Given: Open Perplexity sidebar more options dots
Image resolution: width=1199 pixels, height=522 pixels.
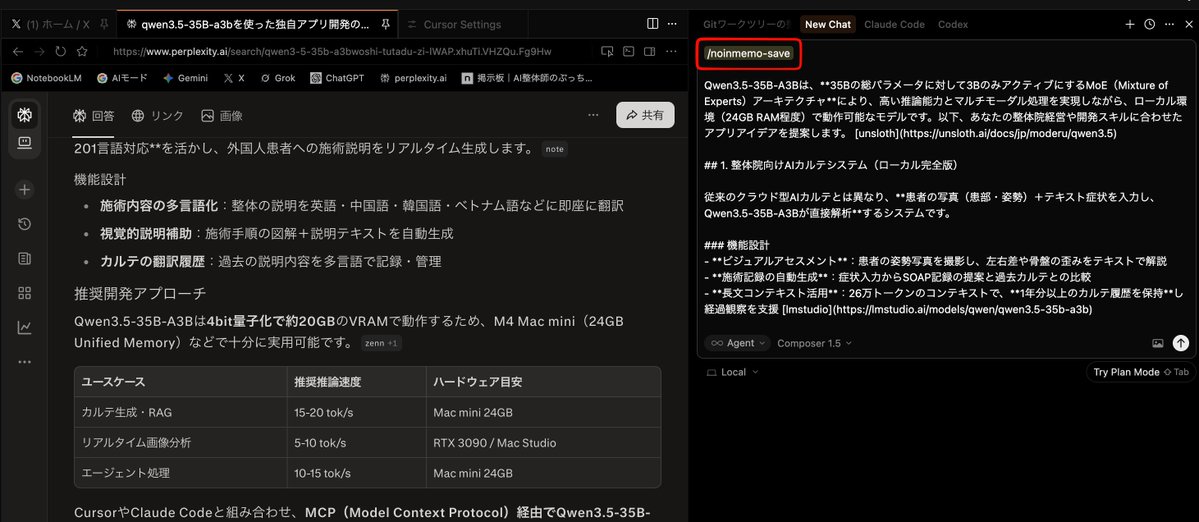Looking at the screenshot, I should pyautogui.click(x=24, y=362).
